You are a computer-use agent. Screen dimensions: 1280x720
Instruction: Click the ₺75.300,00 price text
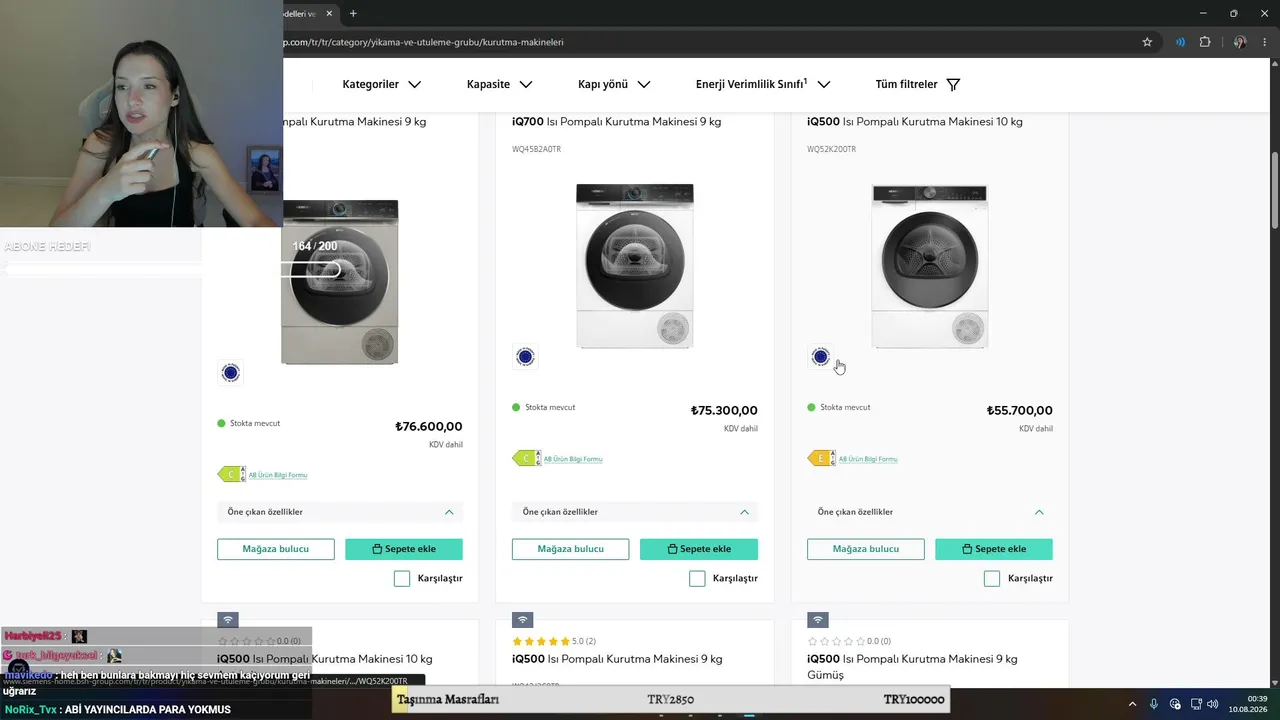coord(724,411)
